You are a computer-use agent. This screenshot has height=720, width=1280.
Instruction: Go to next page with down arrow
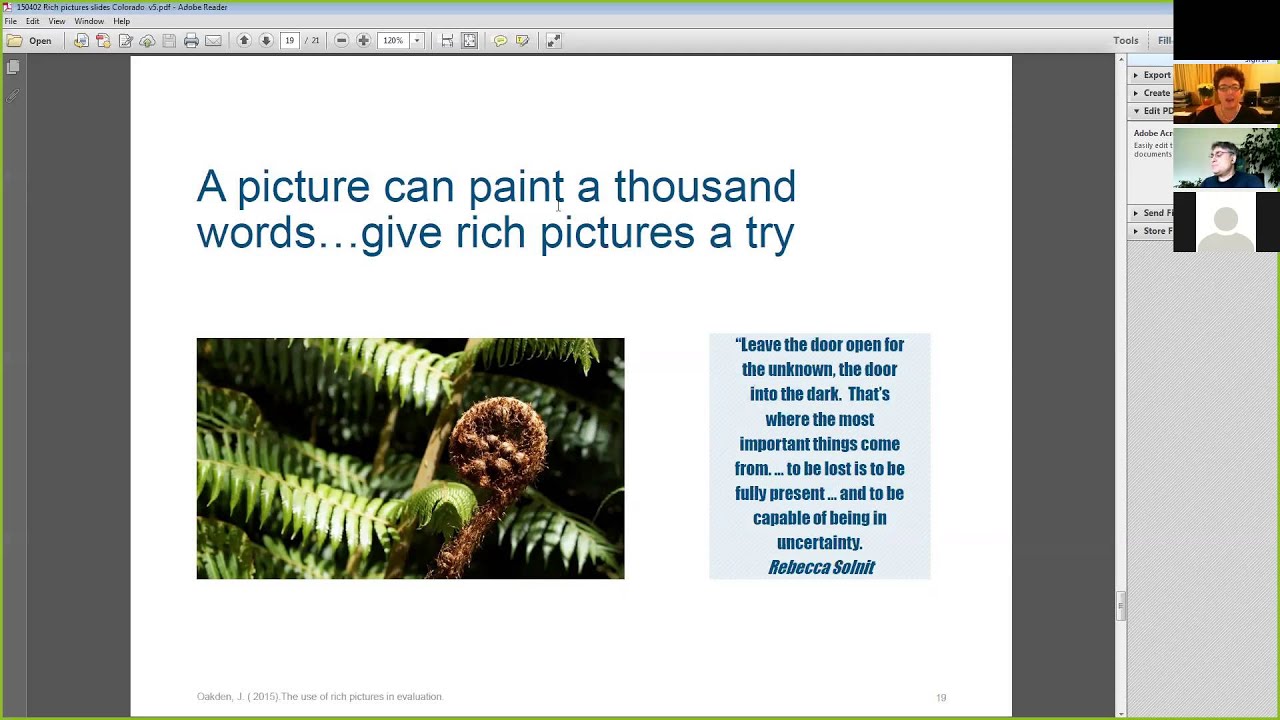266,41
